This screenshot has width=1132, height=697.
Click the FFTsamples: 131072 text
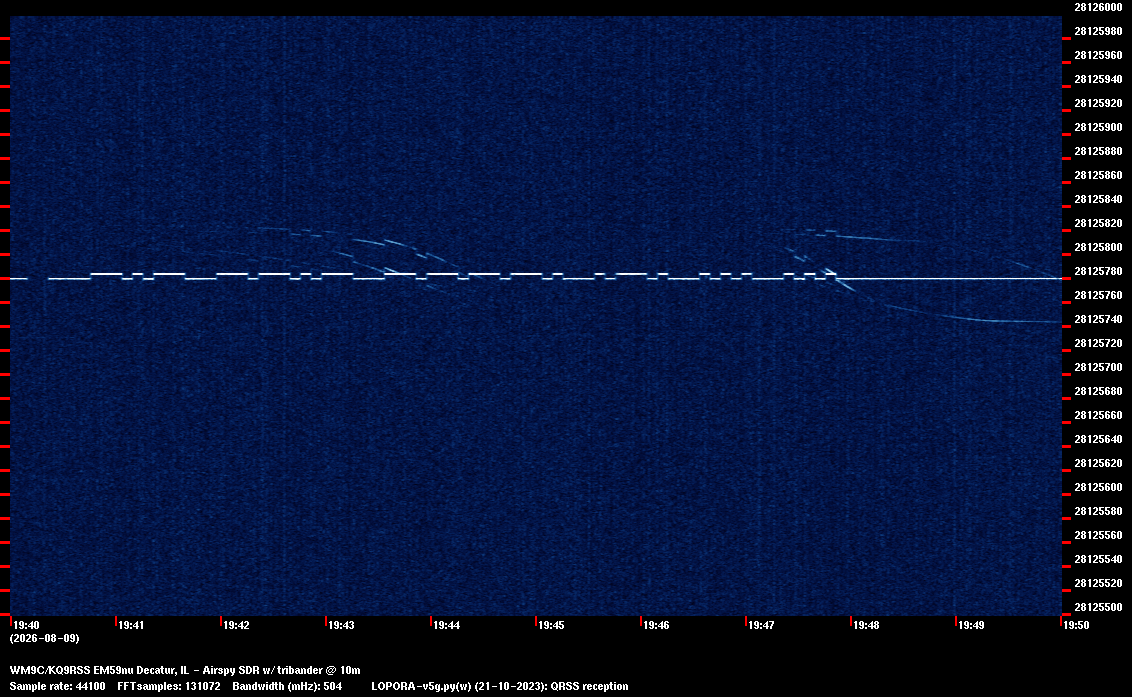tap(169, 686)
